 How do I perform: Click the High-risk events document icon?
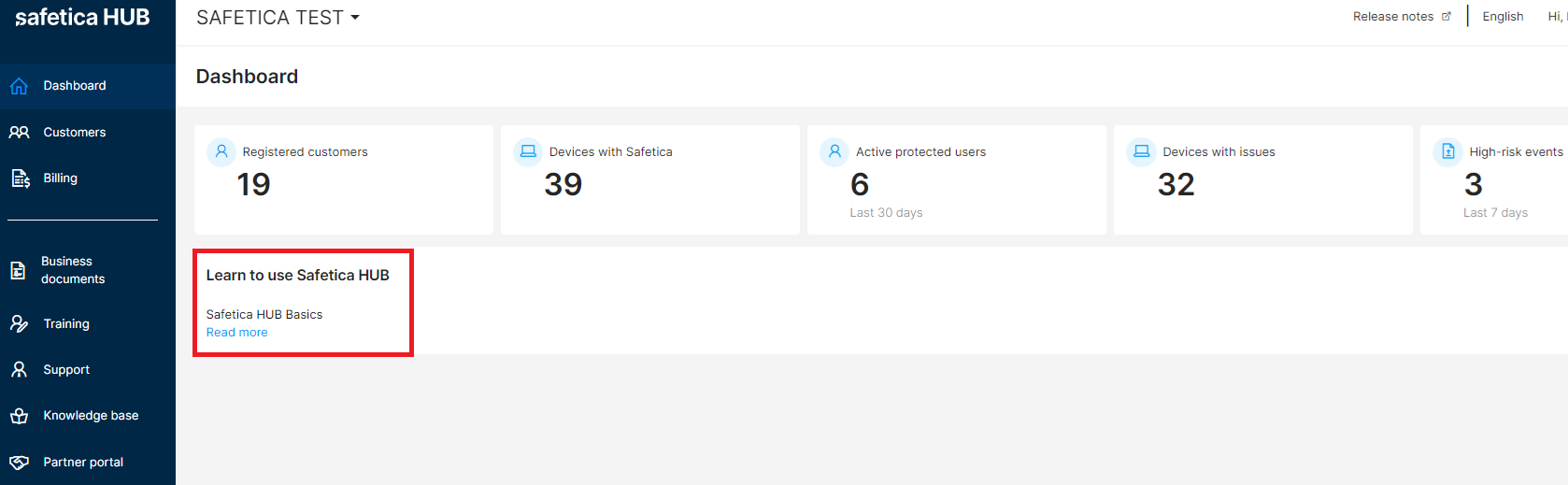[1447, 151]
